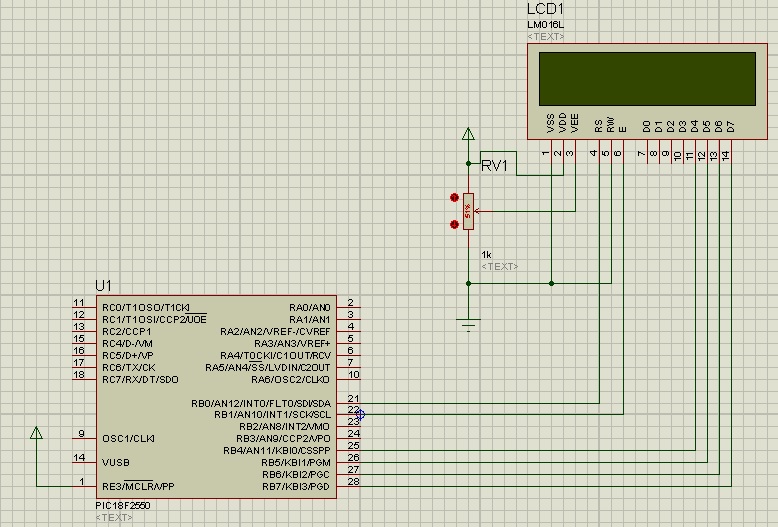Click the VDD pin label on LCD1
Image resolution: width=778 pixels, height=527 pixels.
coord(563,123)
